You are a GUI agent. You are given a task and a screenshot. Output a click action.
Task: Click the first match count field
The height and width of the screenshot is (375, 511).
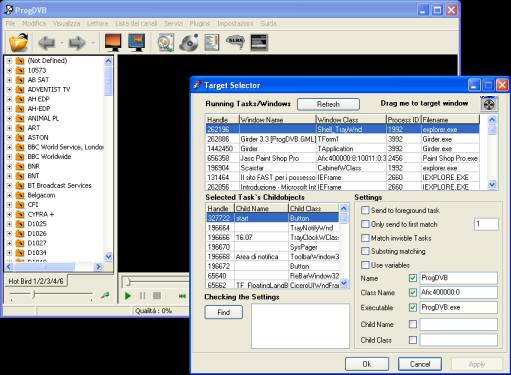[486, 224]
